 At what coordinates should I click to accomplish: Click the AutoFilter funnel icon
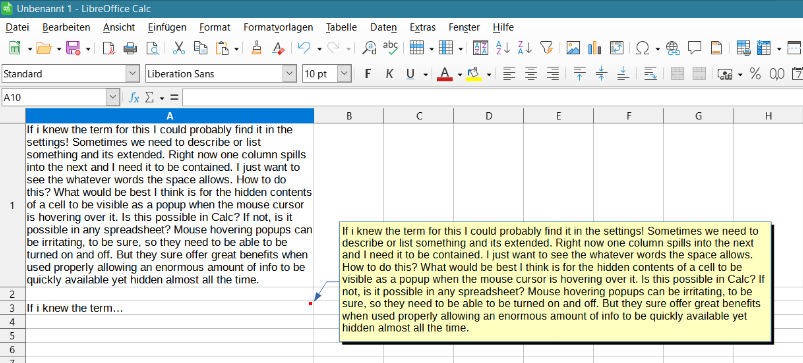546,48
